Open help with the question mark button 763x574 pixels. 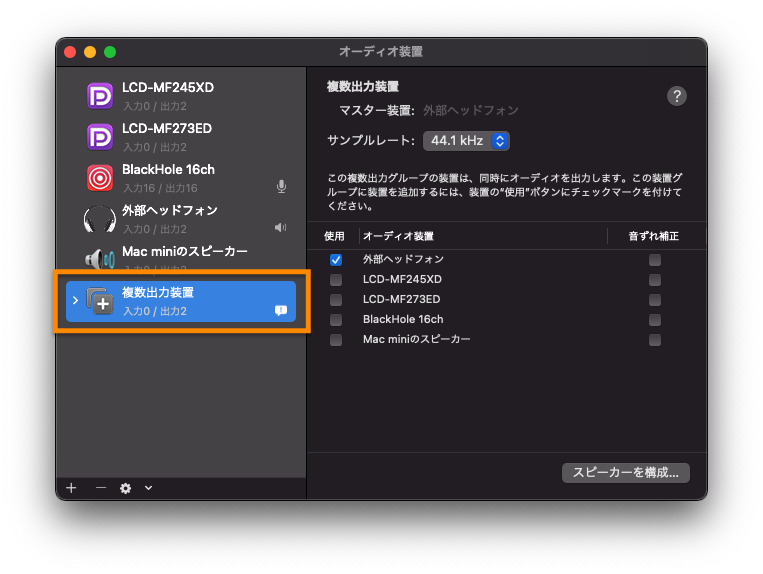coord(676,96)
